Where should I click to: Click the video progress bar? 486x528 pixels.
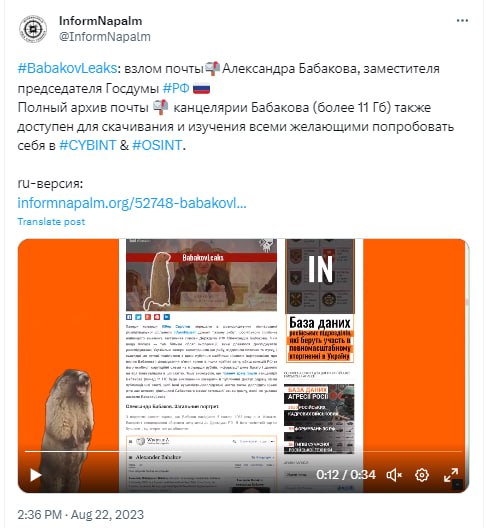[x=243, y=451]
